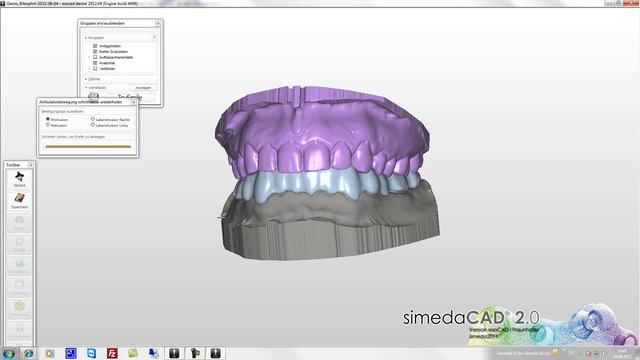640x360 pixels.
Task: Select the Laterotrusion Links radio button
Action: tap(93, 125)
